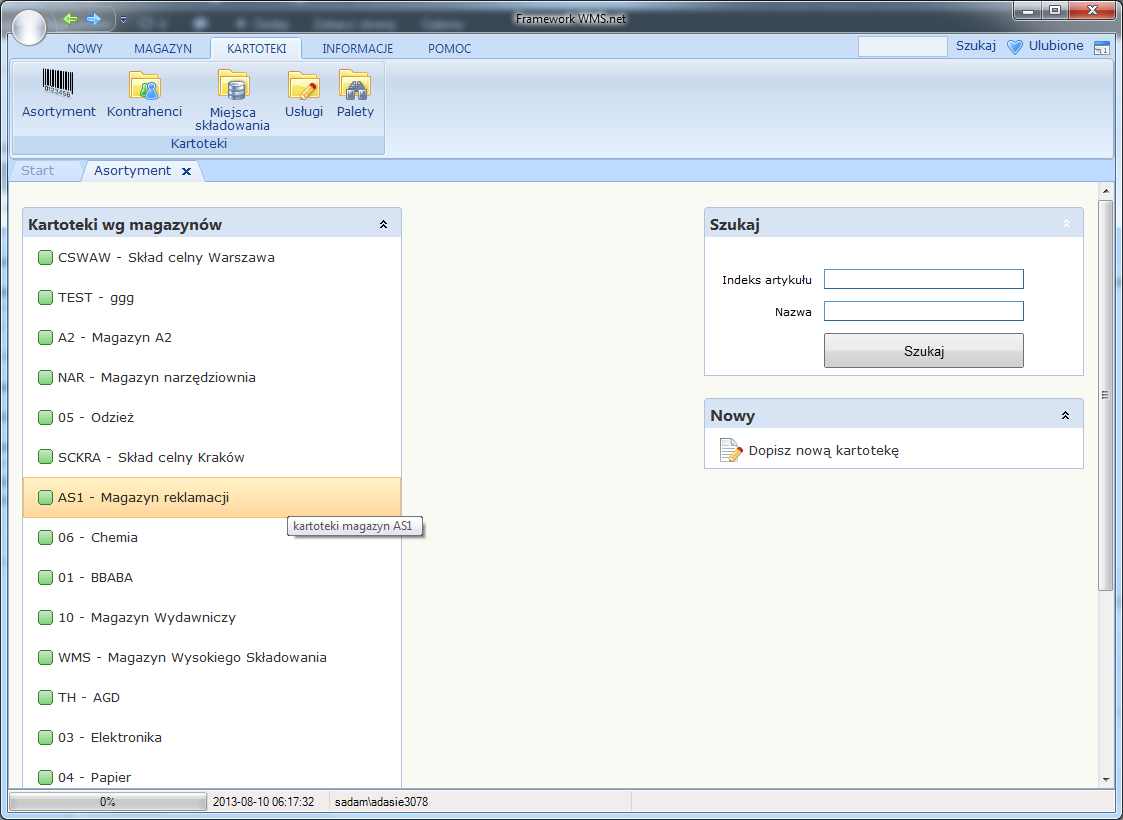Open quick access dropdown arrow in title bar
Screen dimensions: 1123x820
123,19
